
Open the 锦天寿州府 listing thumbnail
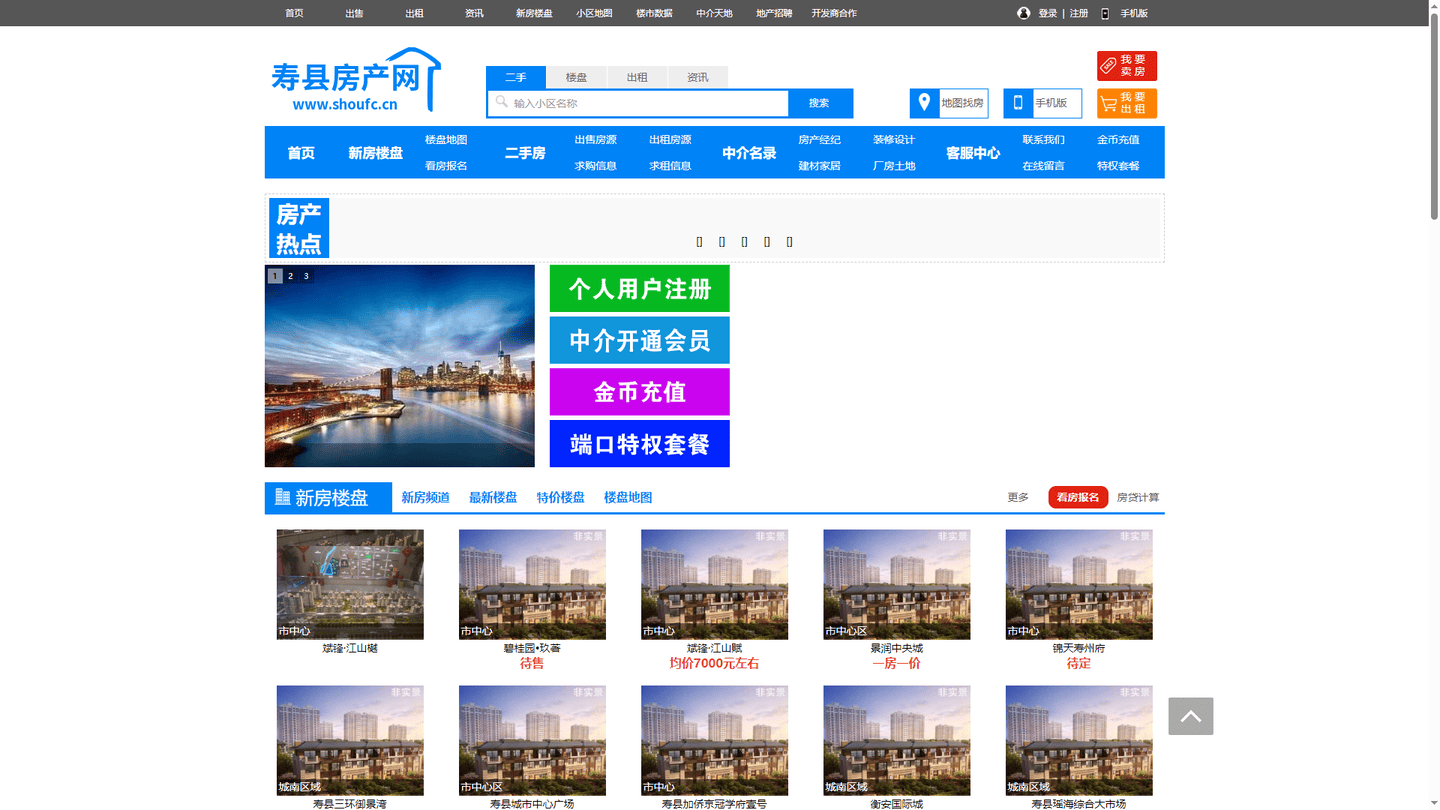point(1079,584)
